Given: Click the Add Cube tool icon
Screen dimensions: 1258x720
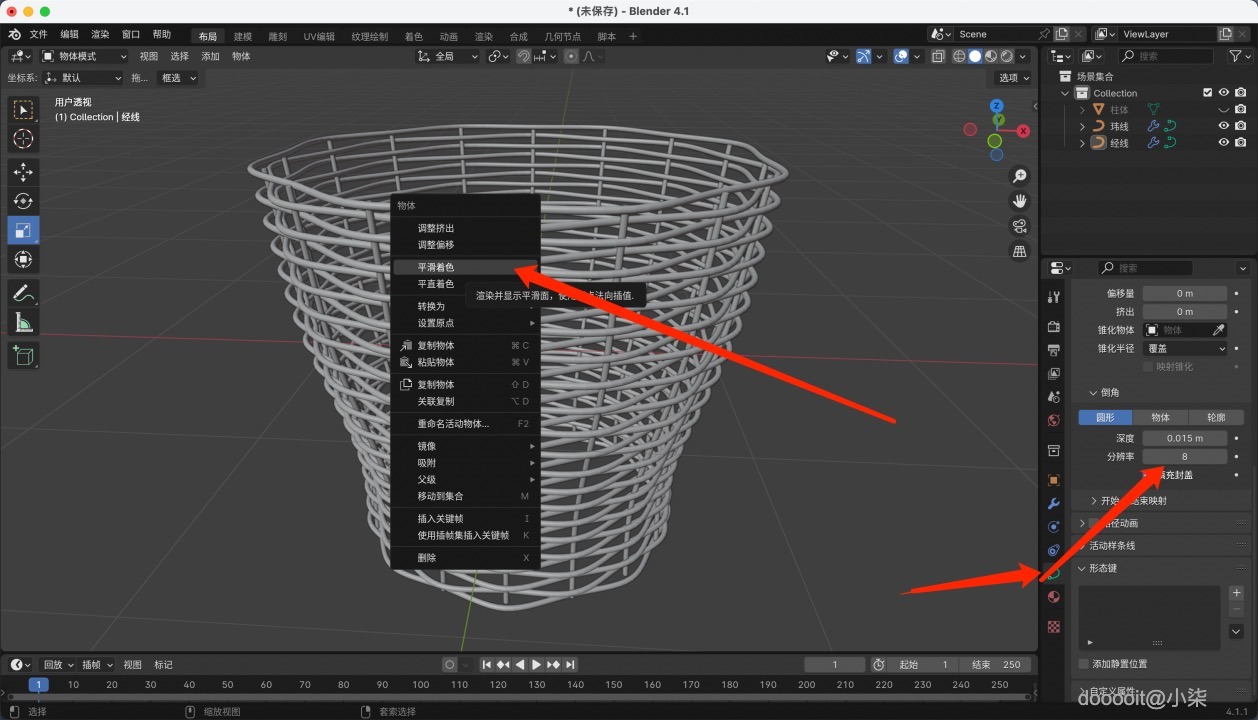Looking at the screenshot, I should click(x=23, y=355).
